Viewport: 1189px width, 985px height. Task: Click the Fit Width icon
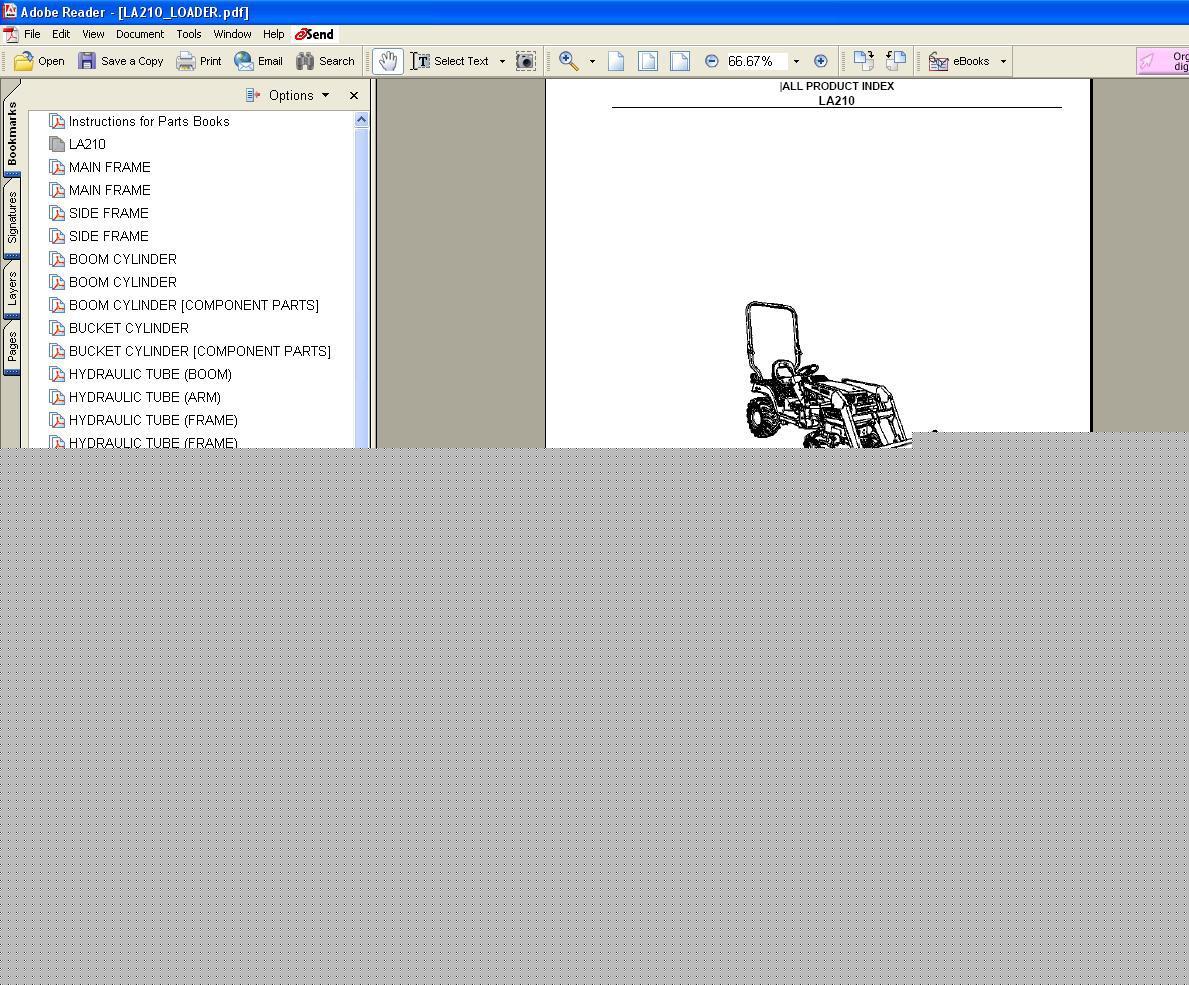(680, 61)
